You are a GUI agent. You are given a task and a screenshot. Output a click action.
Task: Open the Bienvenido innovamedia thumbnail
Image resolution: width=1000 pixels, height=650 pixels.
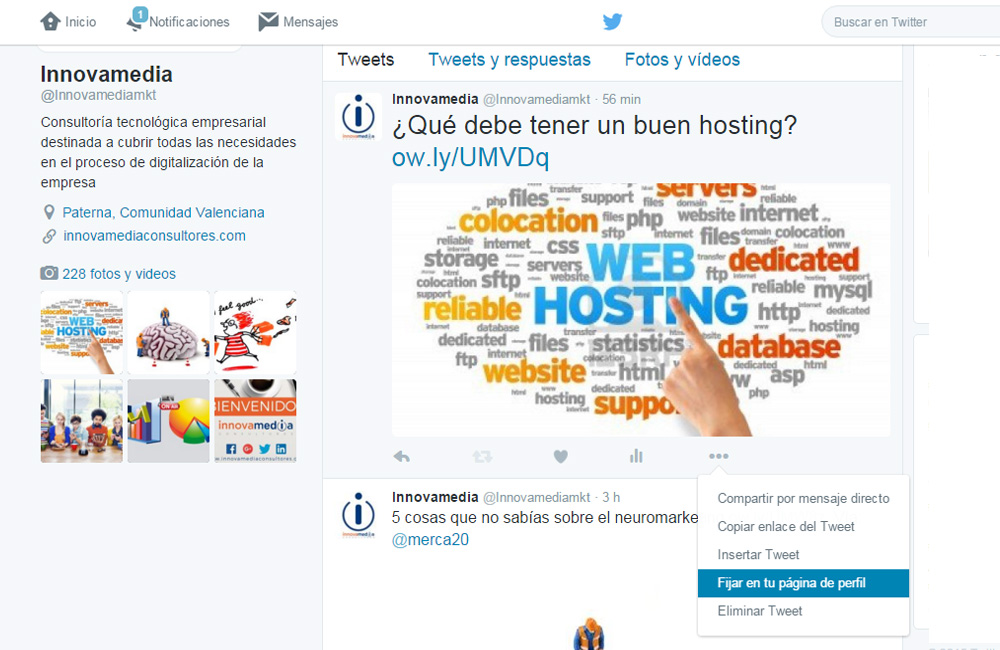pos(255,421)
